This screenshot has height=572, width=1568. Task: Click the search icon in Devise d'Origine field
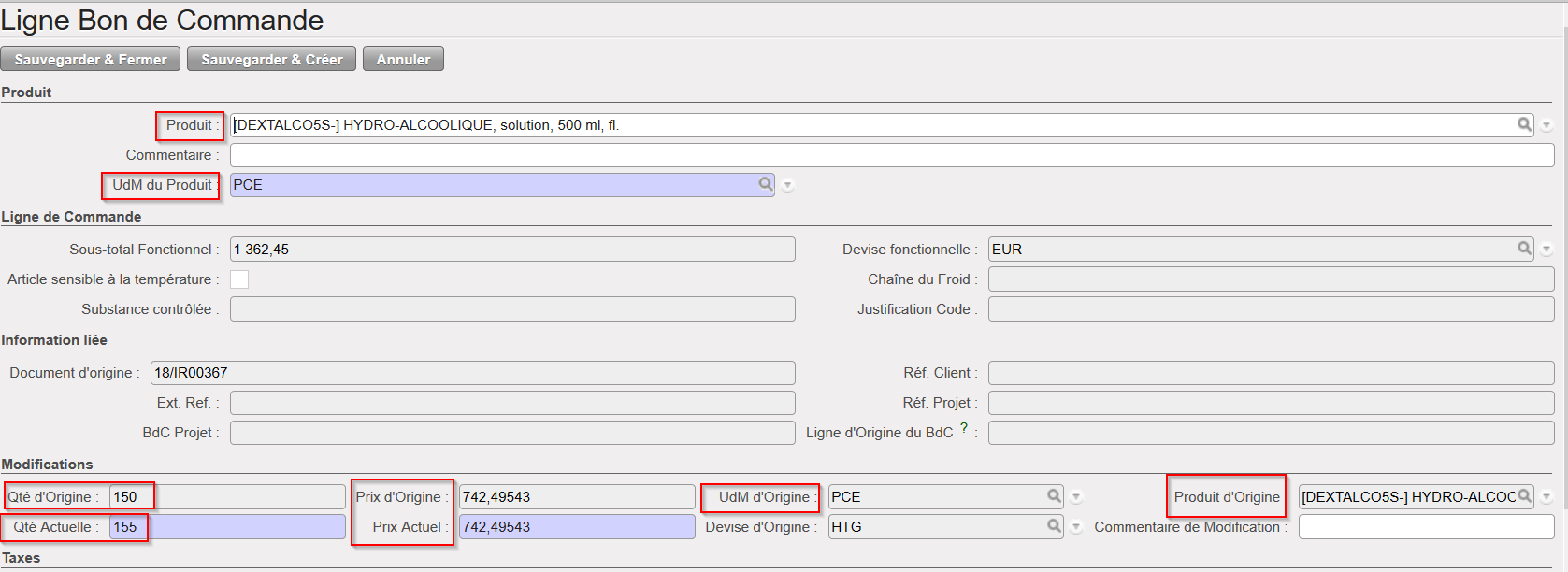click(1054, 526)
